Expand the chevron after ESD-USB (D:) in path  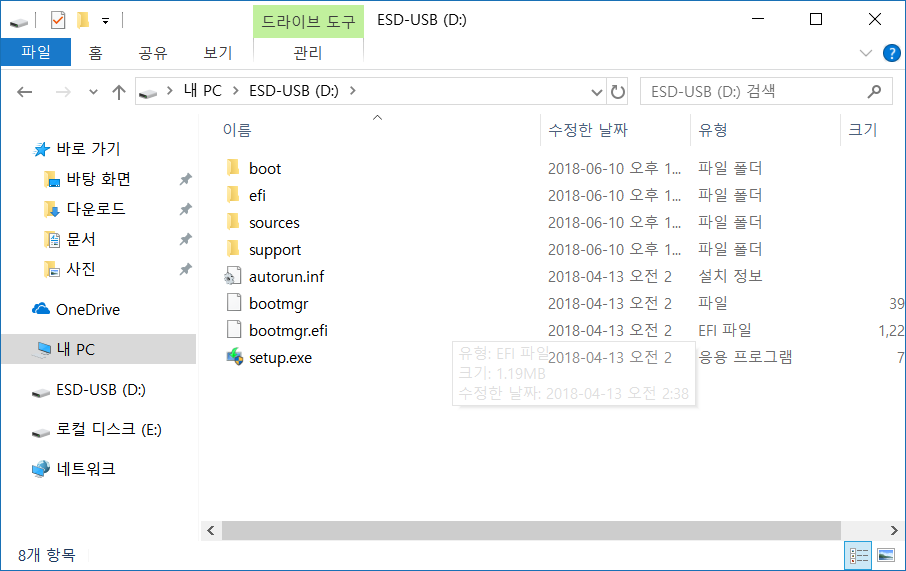pos(352,91)
